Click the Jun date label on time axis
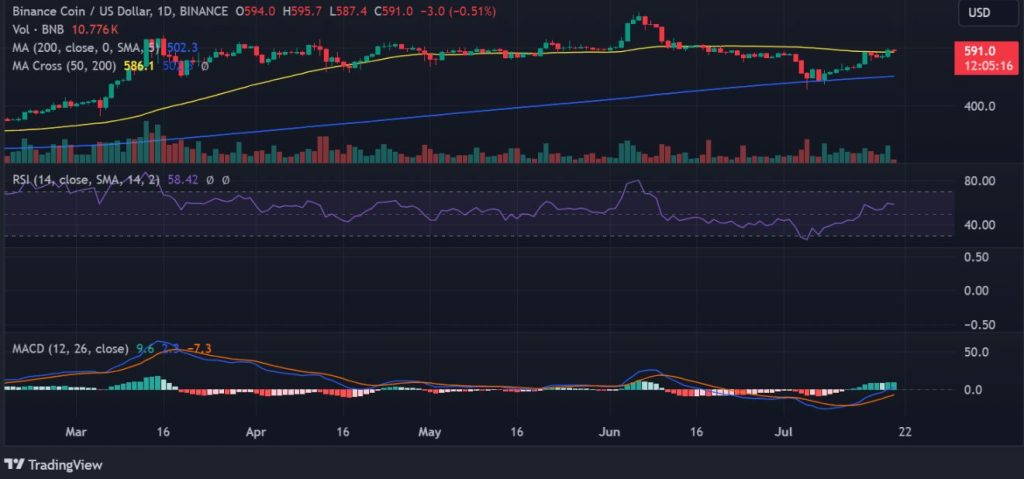Image resolution: width=1024 pixels, height=479 pixels. pos(610,432)
